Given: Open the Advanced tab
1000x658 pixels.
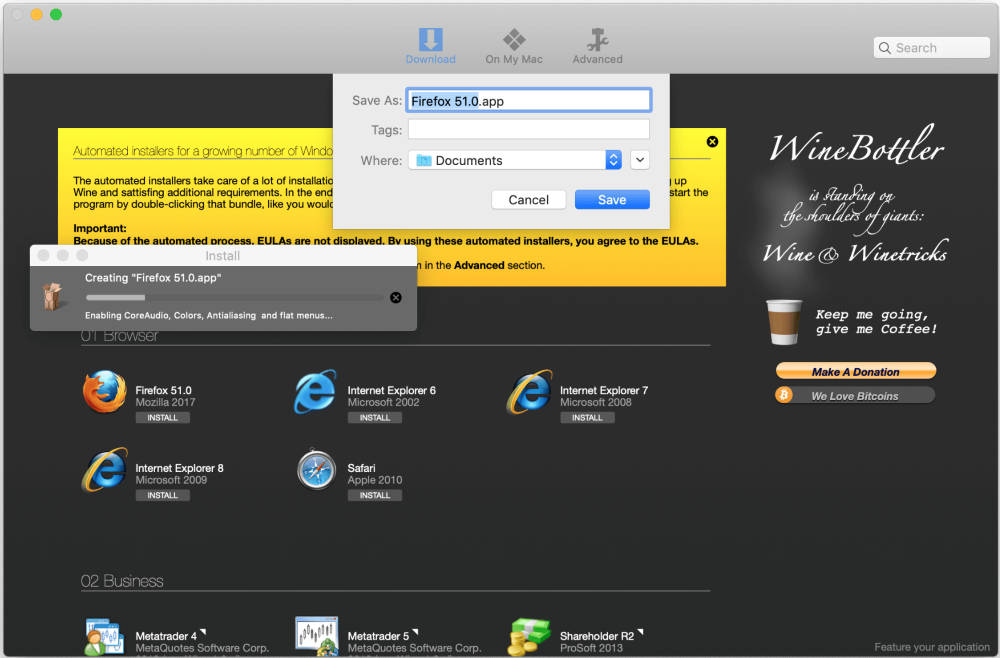Looking at the screenshot, I should click(597, 47).
